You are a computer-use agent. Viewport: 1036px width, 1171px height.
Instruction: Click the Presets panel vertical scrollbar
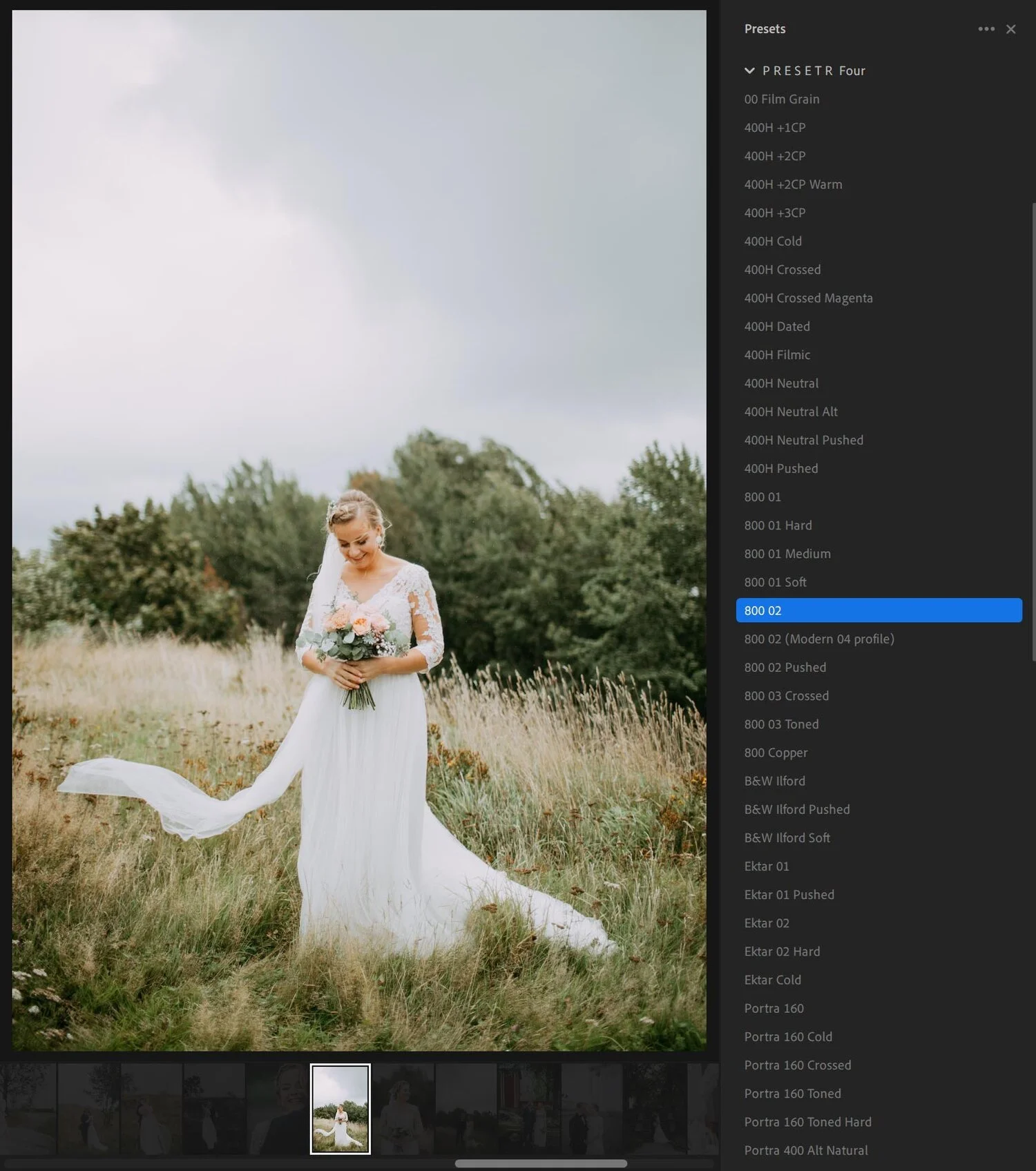(1033, 432)
